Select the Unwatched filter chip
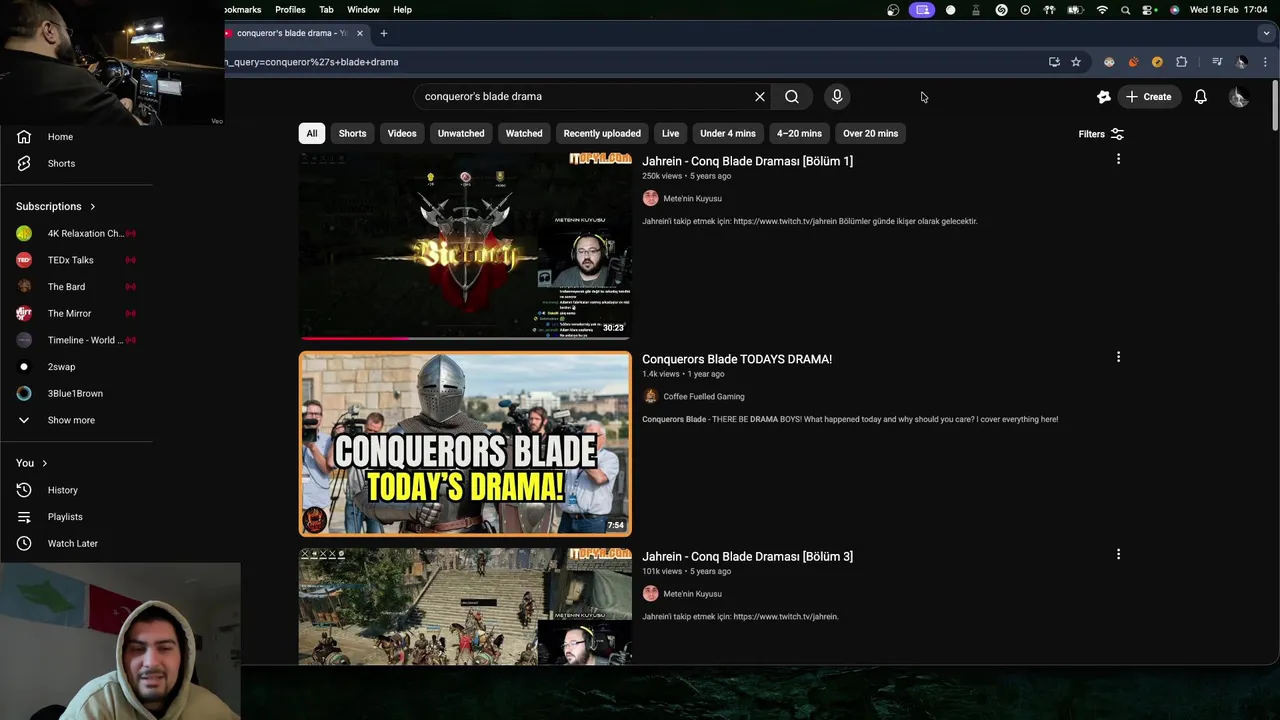 click(461, 133)
